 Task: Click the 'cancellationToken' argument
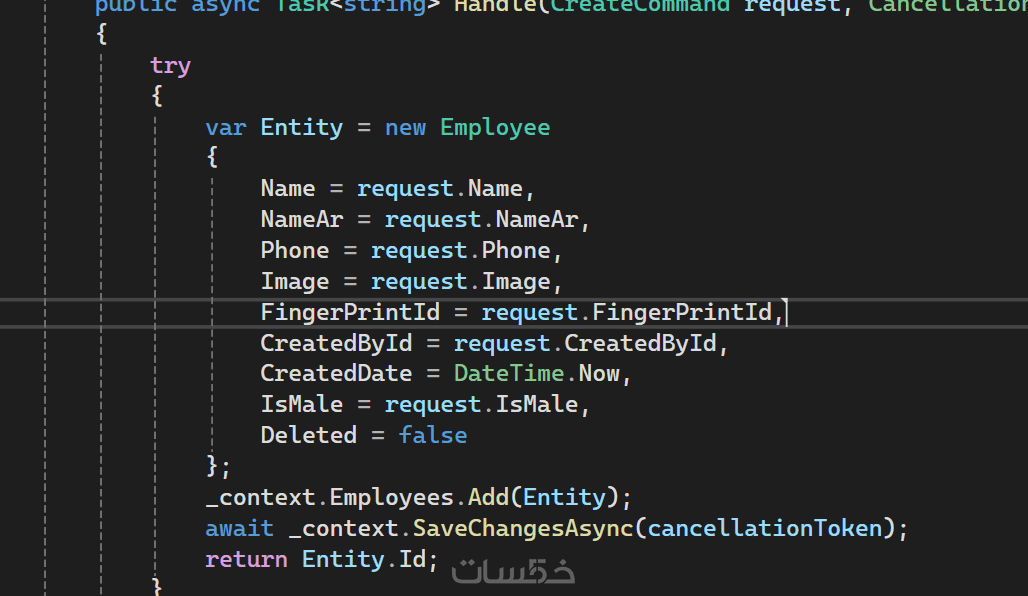(765, 529)
